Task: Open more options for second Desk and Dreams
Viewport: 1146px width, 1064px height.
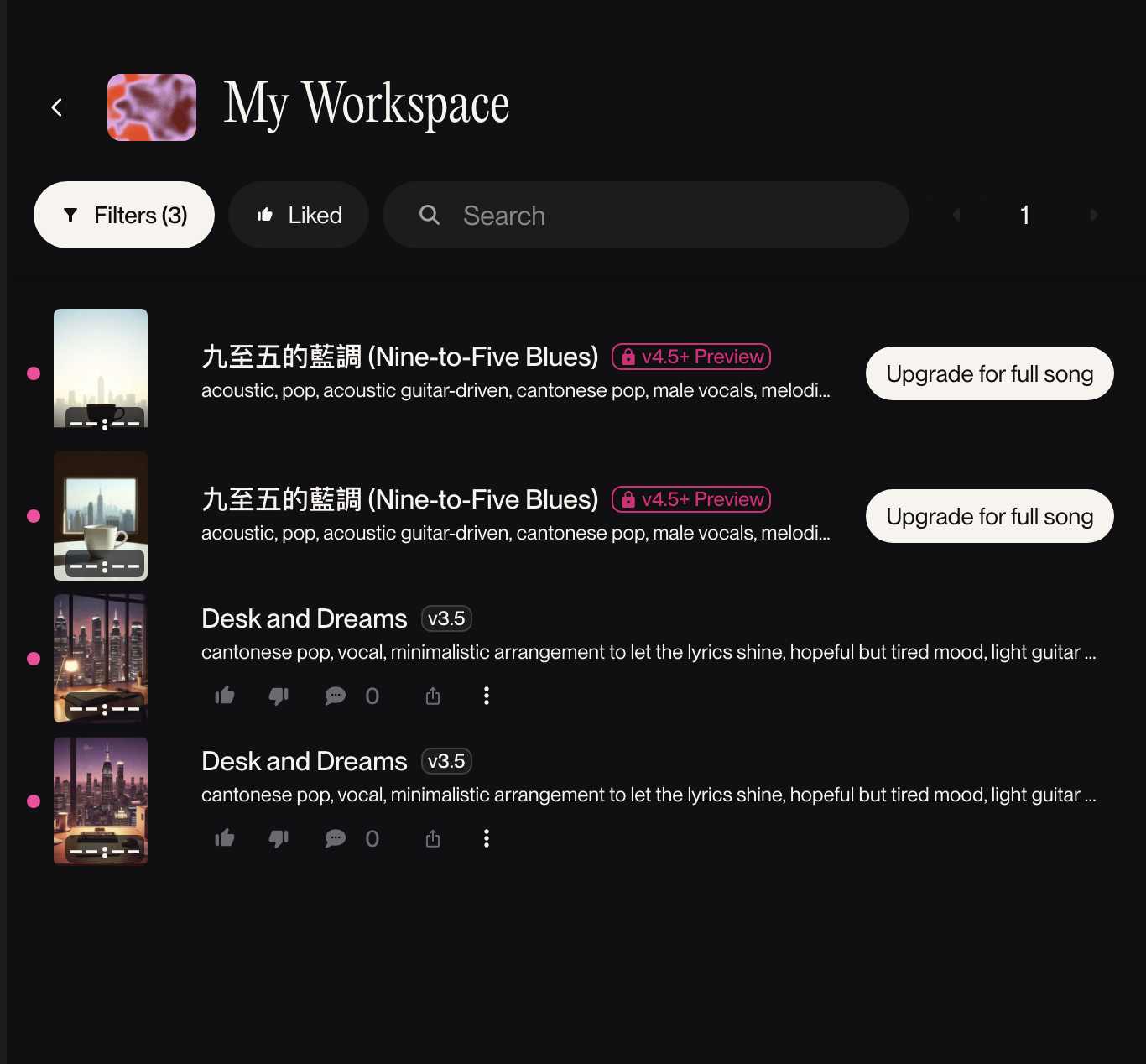Action: point(487,838)
